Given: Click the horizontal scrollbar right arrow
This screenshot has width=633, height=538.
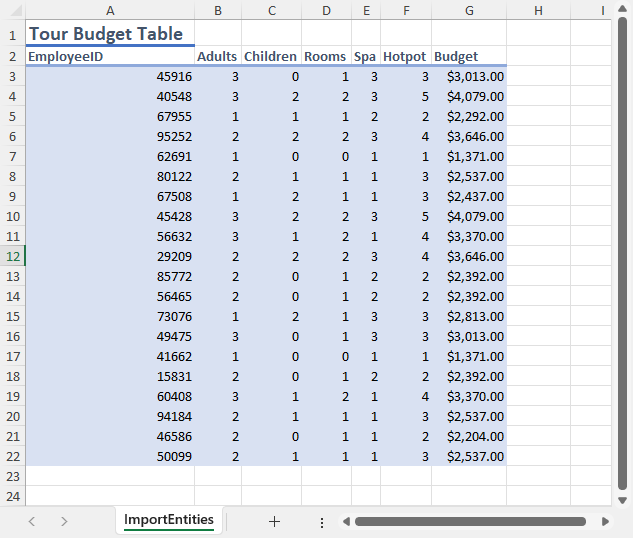Looking at the screenshot, I should point(605,521).
